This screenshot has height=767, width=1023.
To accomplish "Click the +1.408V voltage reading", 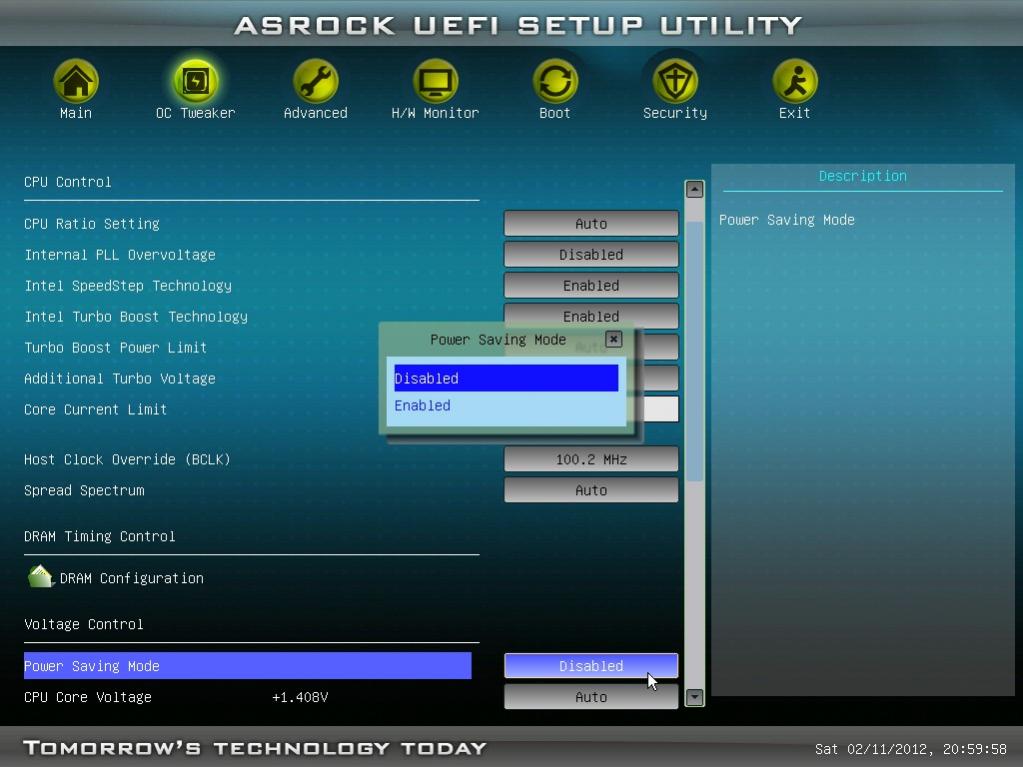I will (300, 697).
